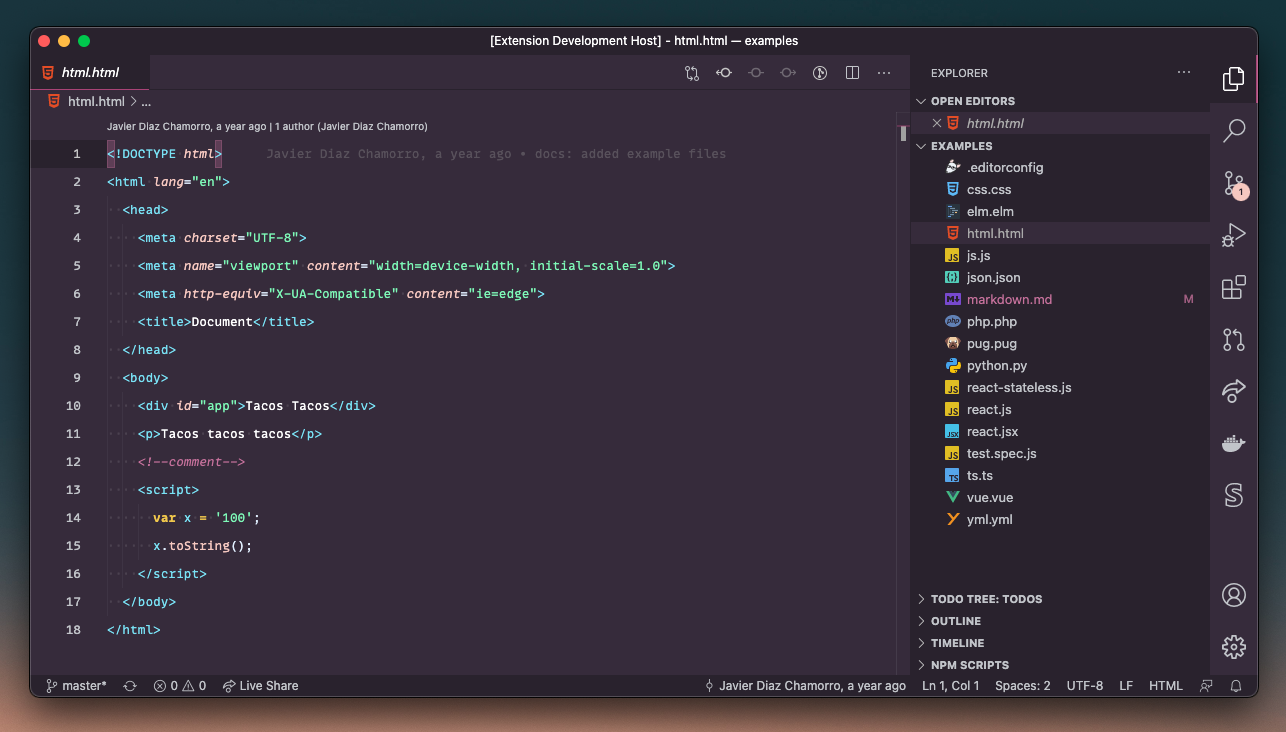This screenshot has height=732, width=1286.
Task: Toggle file blame annotations icon
Action: (x=820, y=73)
